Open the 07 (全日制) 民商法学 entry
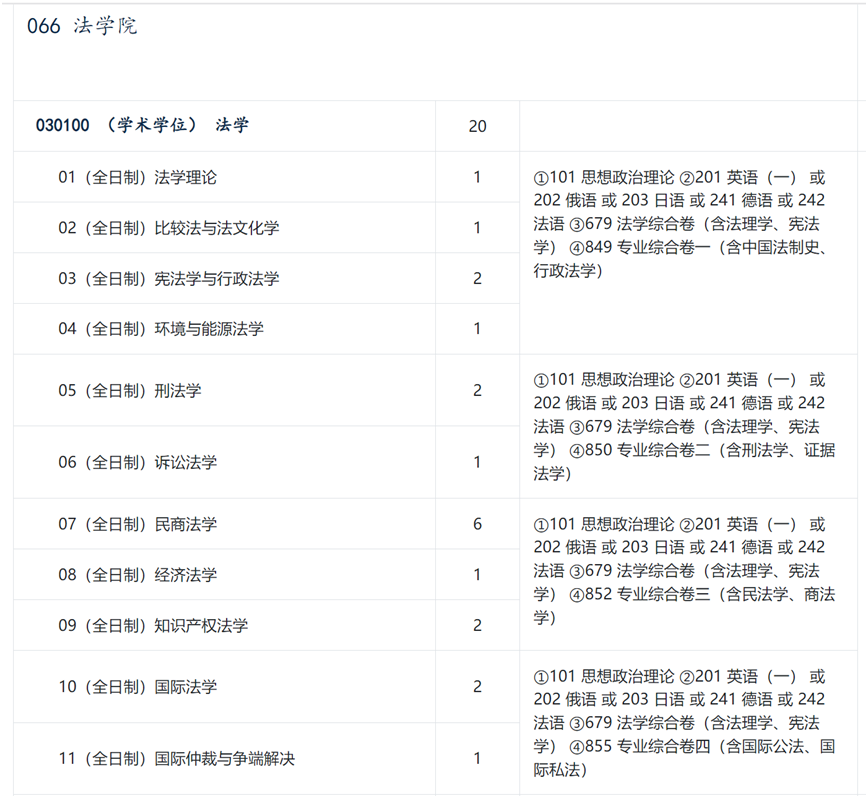The height and width of the screenshot is (798, 868). tap(137, 524)
